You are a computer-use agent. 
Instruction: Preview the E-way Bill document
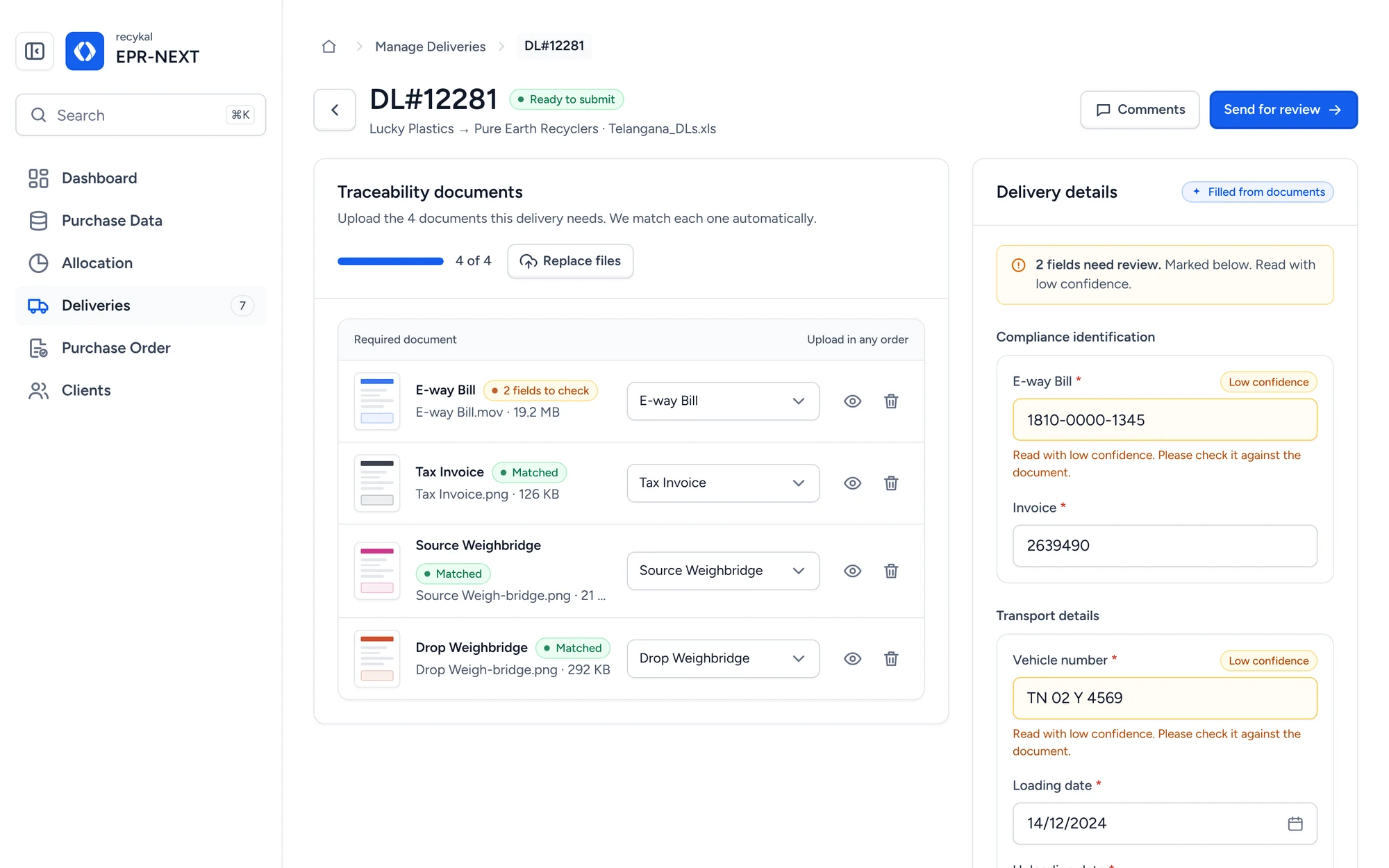(x=852, y=401)
